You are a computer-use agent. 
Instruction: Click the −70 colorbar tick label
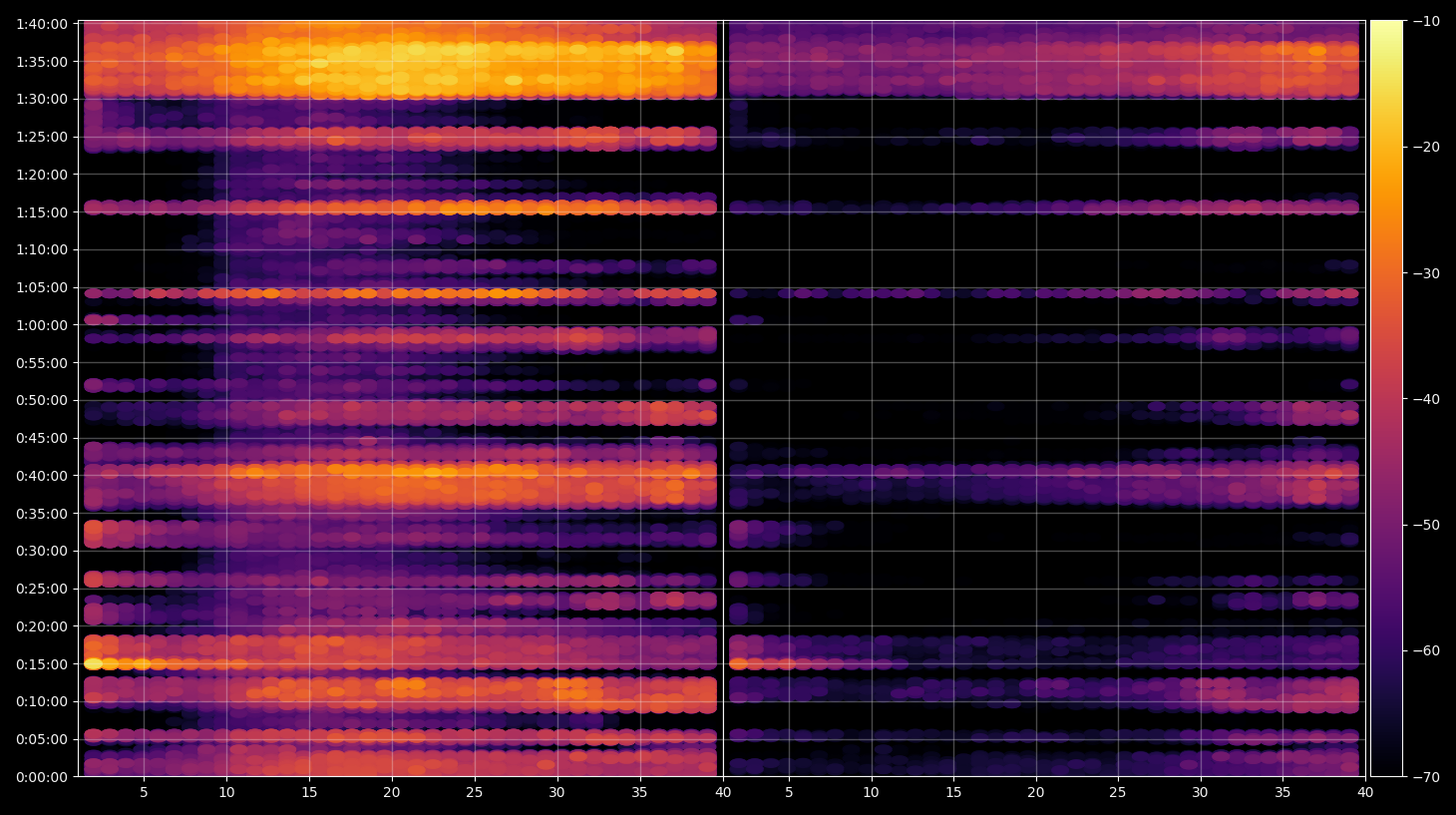coord(1425,777)
